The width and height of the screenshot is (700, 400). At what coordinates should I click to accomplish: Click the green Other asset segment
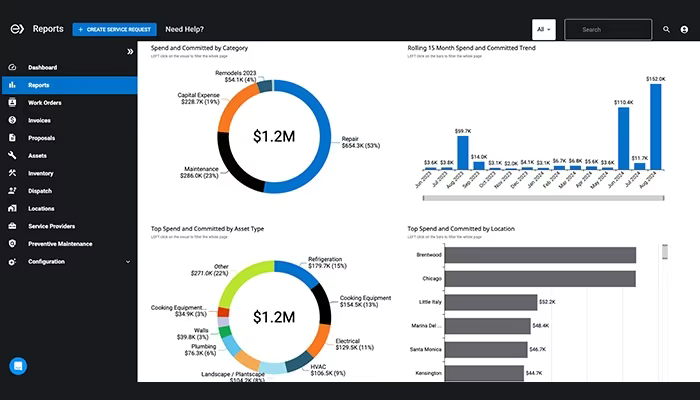(241, 279)
